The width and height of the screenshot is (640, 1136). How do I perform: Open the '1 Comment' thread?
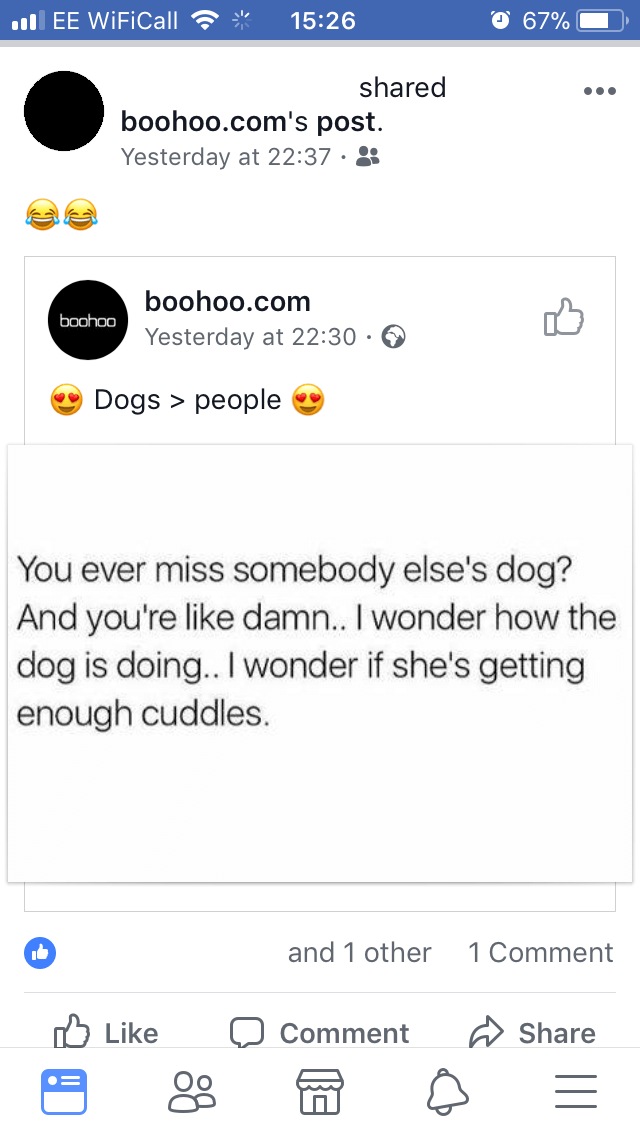pyautogui.click(x=541, y=953)
